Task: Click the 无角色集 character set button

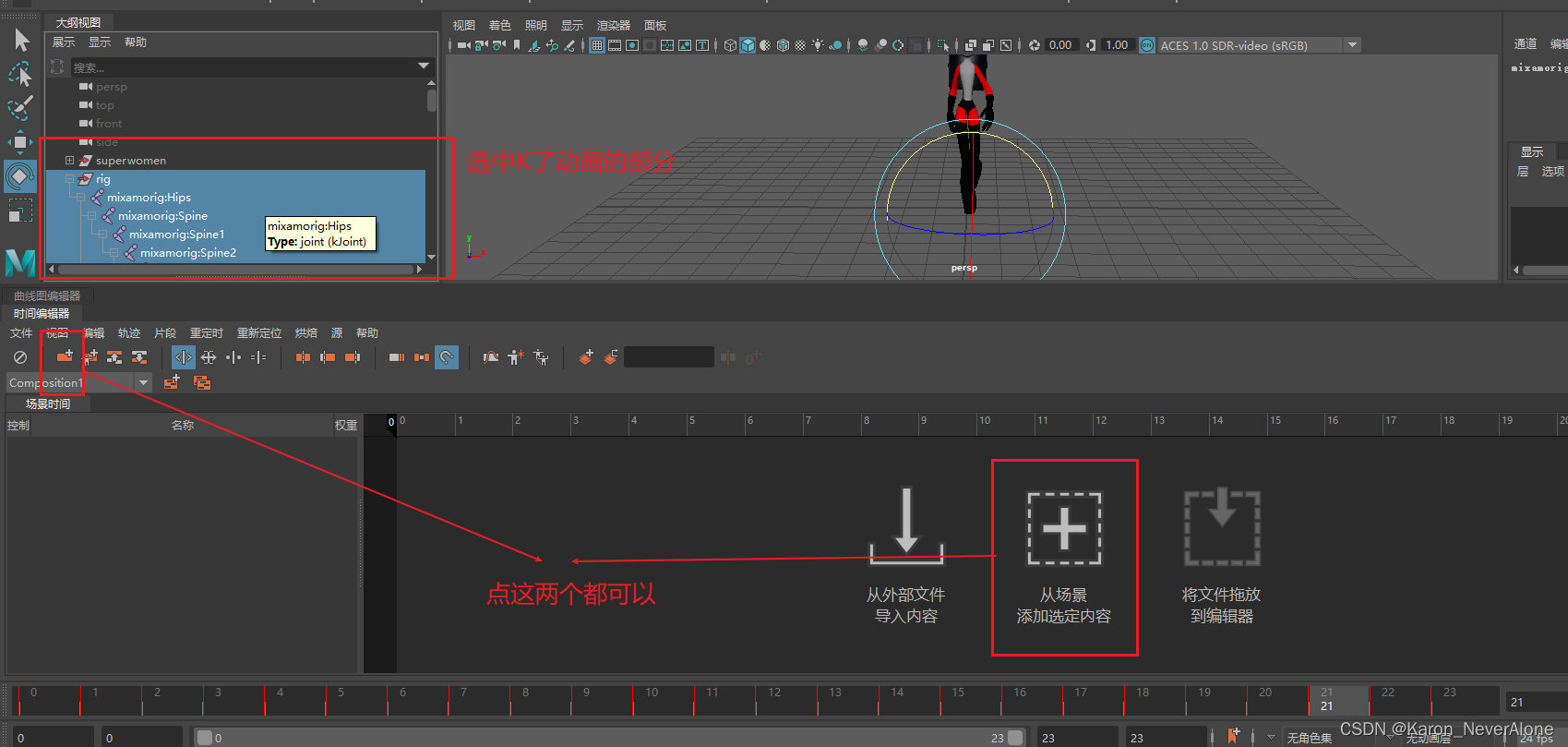Action: pos(1310,737)
